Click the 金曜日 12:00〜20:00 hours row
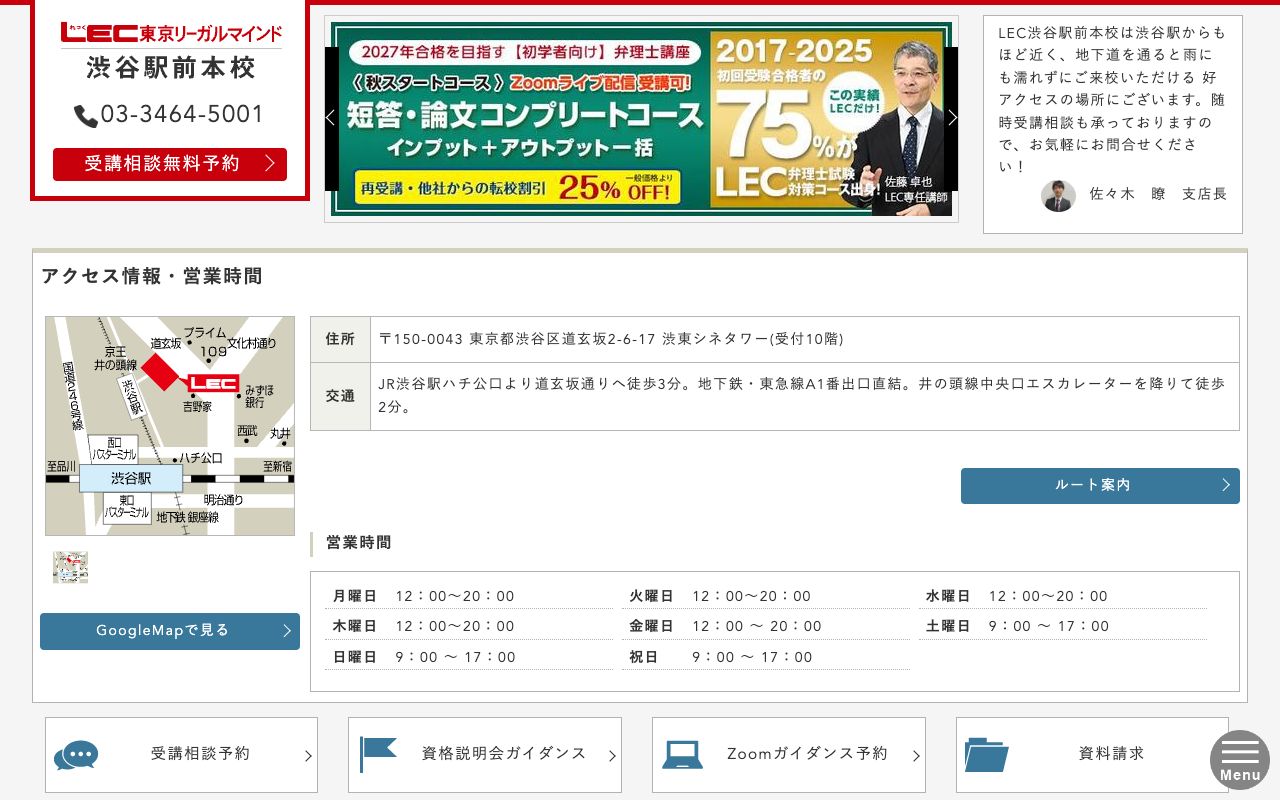This screenshot has width=1280, height=800. [765, 627]
